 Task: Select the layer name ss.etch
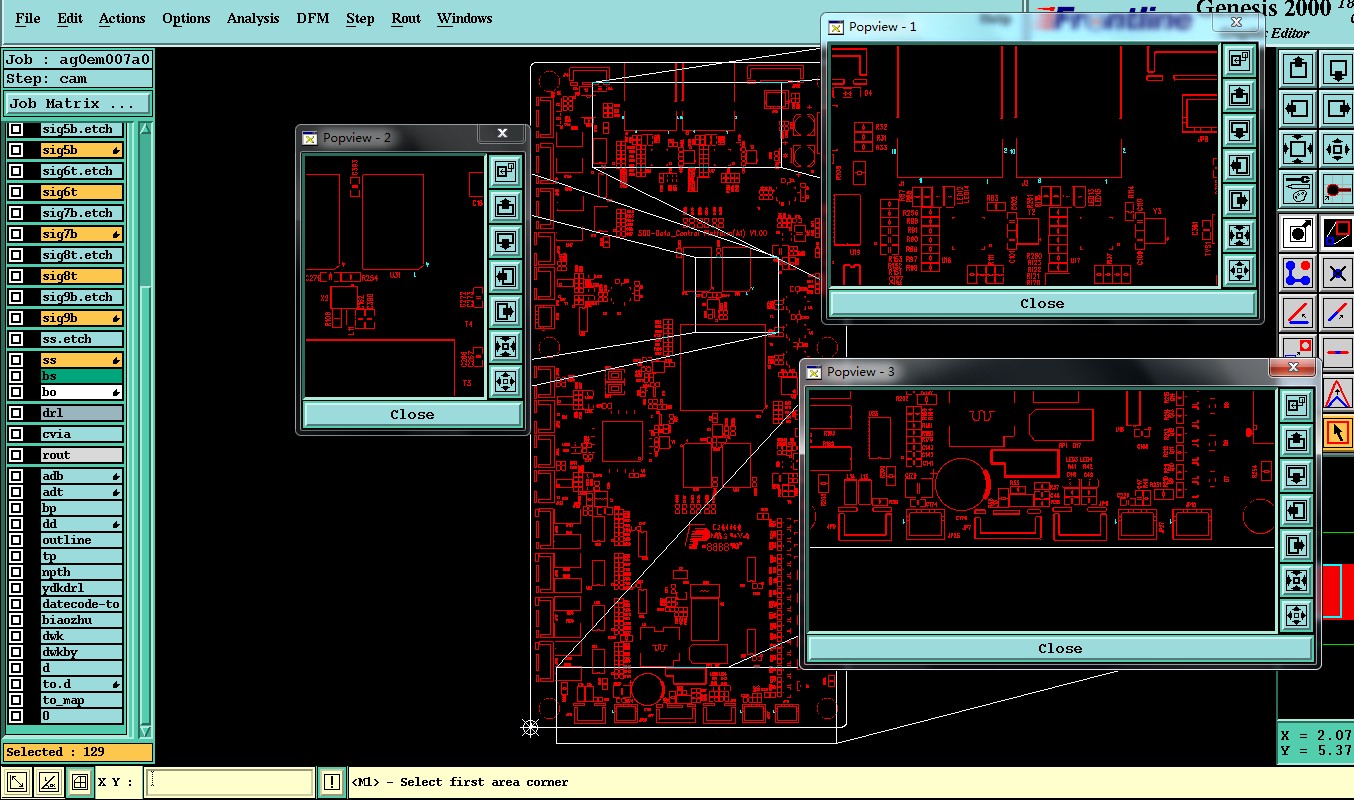[81, 339]
